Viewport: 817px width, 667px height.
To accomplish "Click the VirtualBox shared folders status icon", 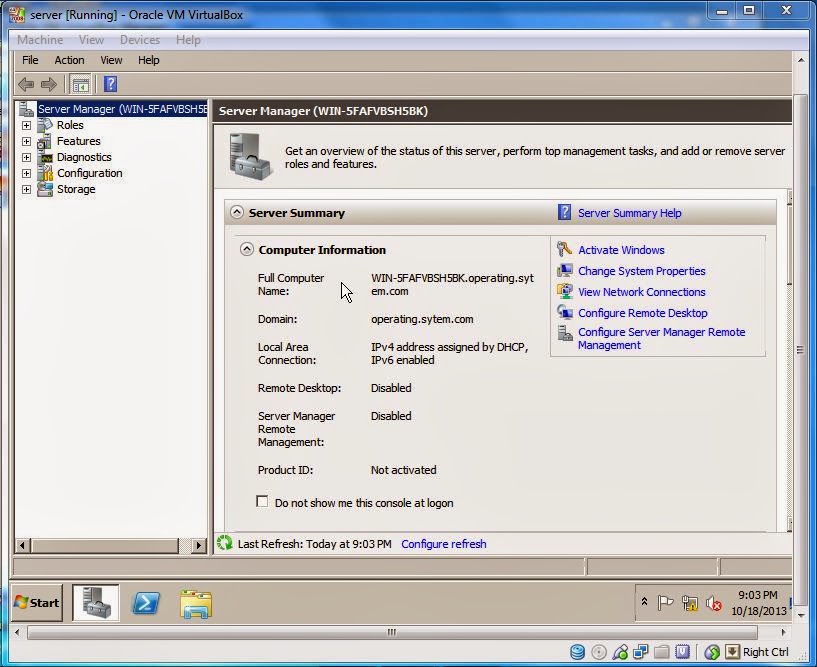I will [661, 651].
